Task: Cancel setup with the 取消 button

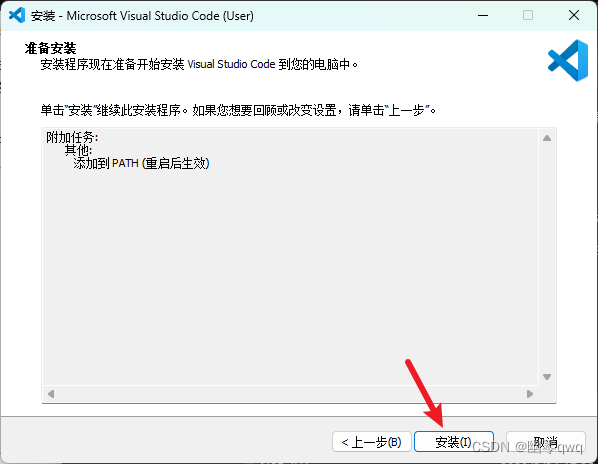Action: 546,442
